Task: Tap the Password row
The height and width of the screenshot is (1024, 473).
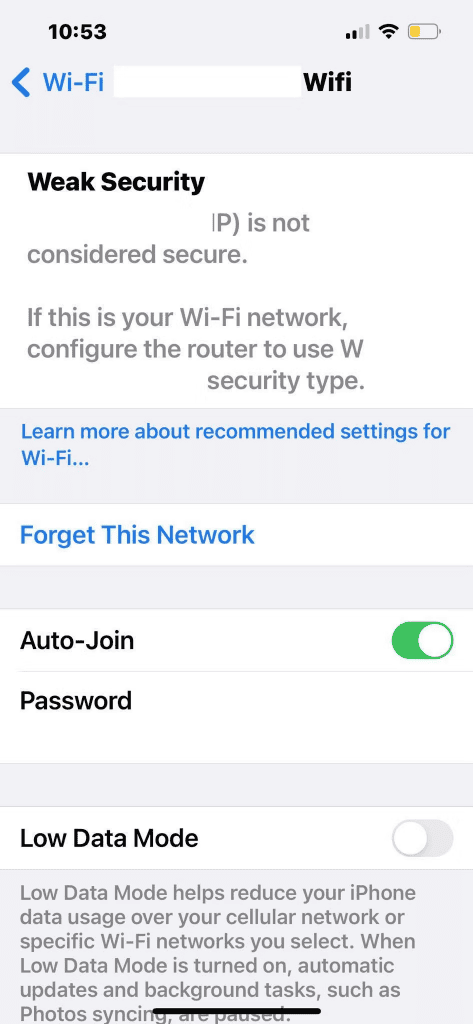Action: (x=236, y=717)
